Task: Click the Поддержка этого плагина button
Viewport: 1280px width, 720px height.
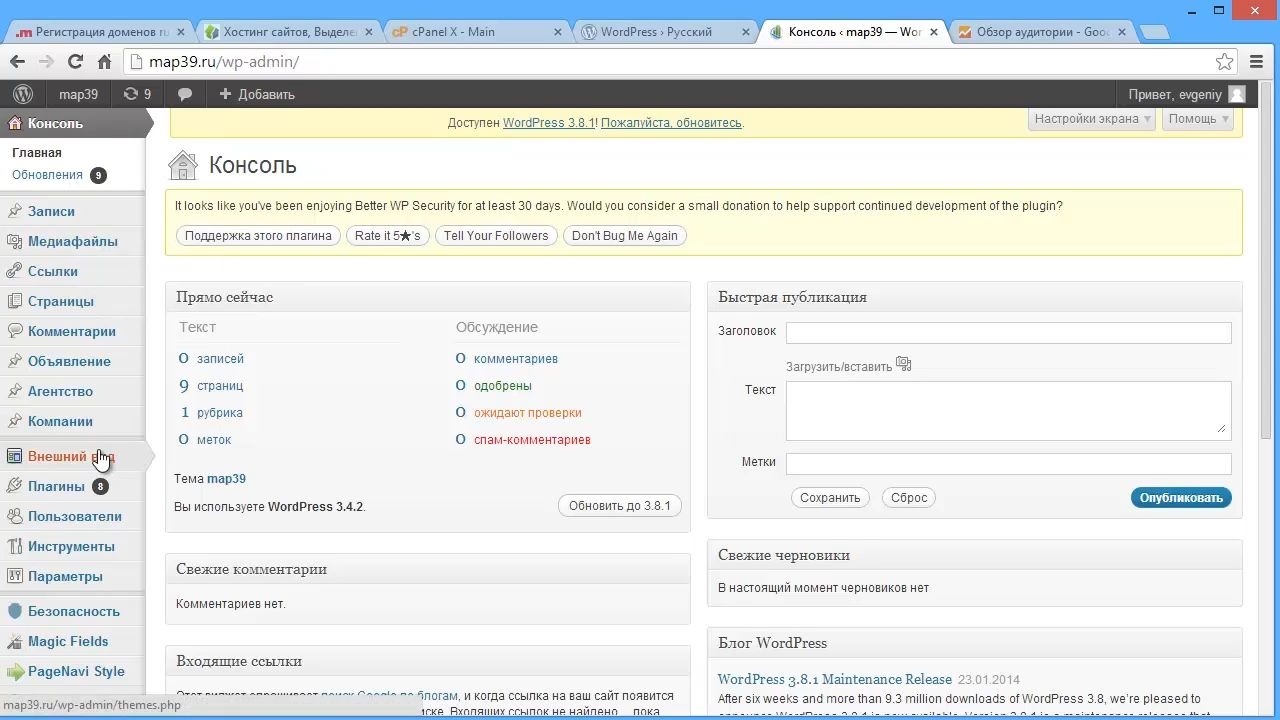Action: [258, 236]
